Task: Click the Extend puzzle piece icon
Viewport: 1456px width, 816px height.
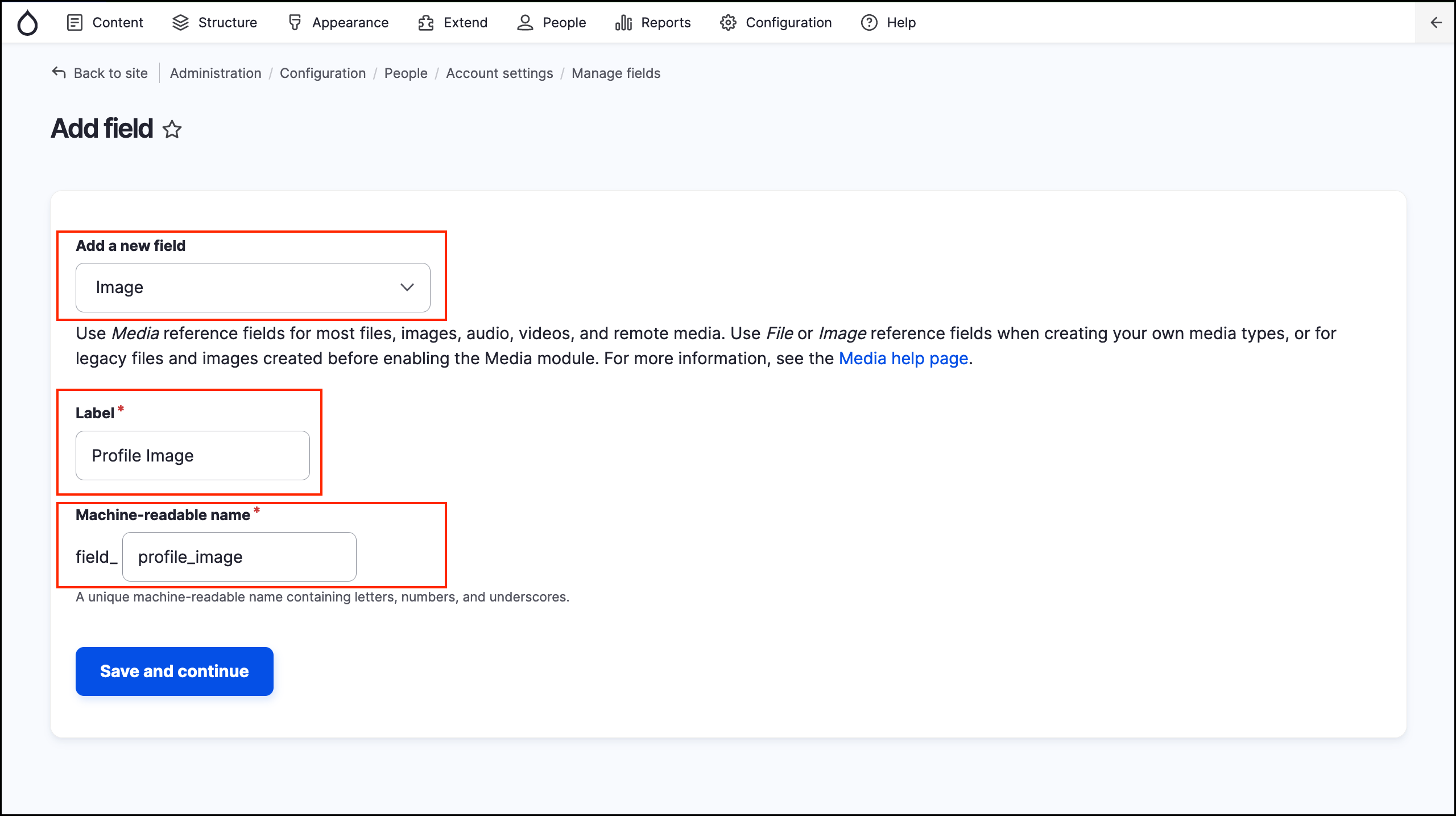Action: click(426, 23)
